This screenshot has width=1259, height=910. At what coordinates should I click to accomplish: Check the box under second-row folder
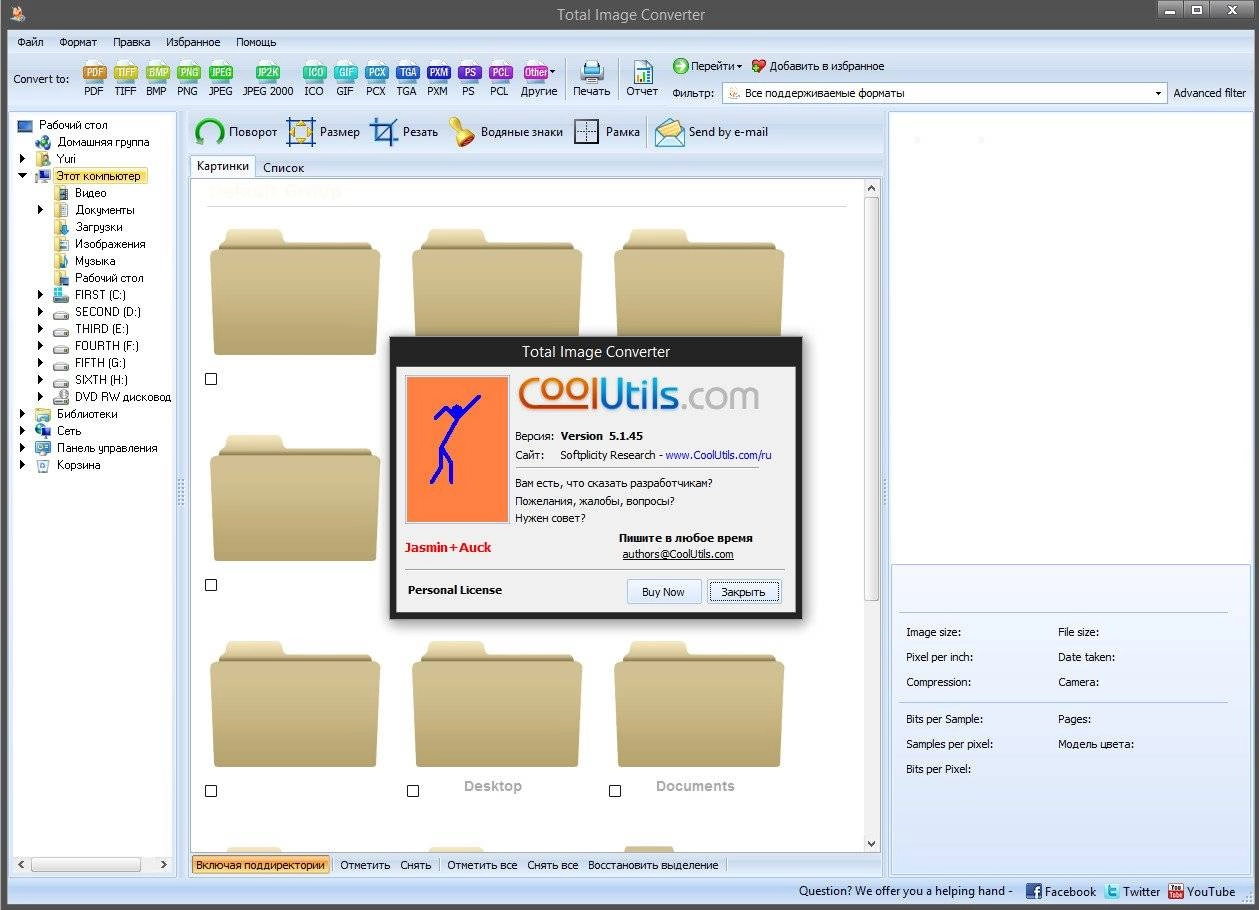point(211,585)
